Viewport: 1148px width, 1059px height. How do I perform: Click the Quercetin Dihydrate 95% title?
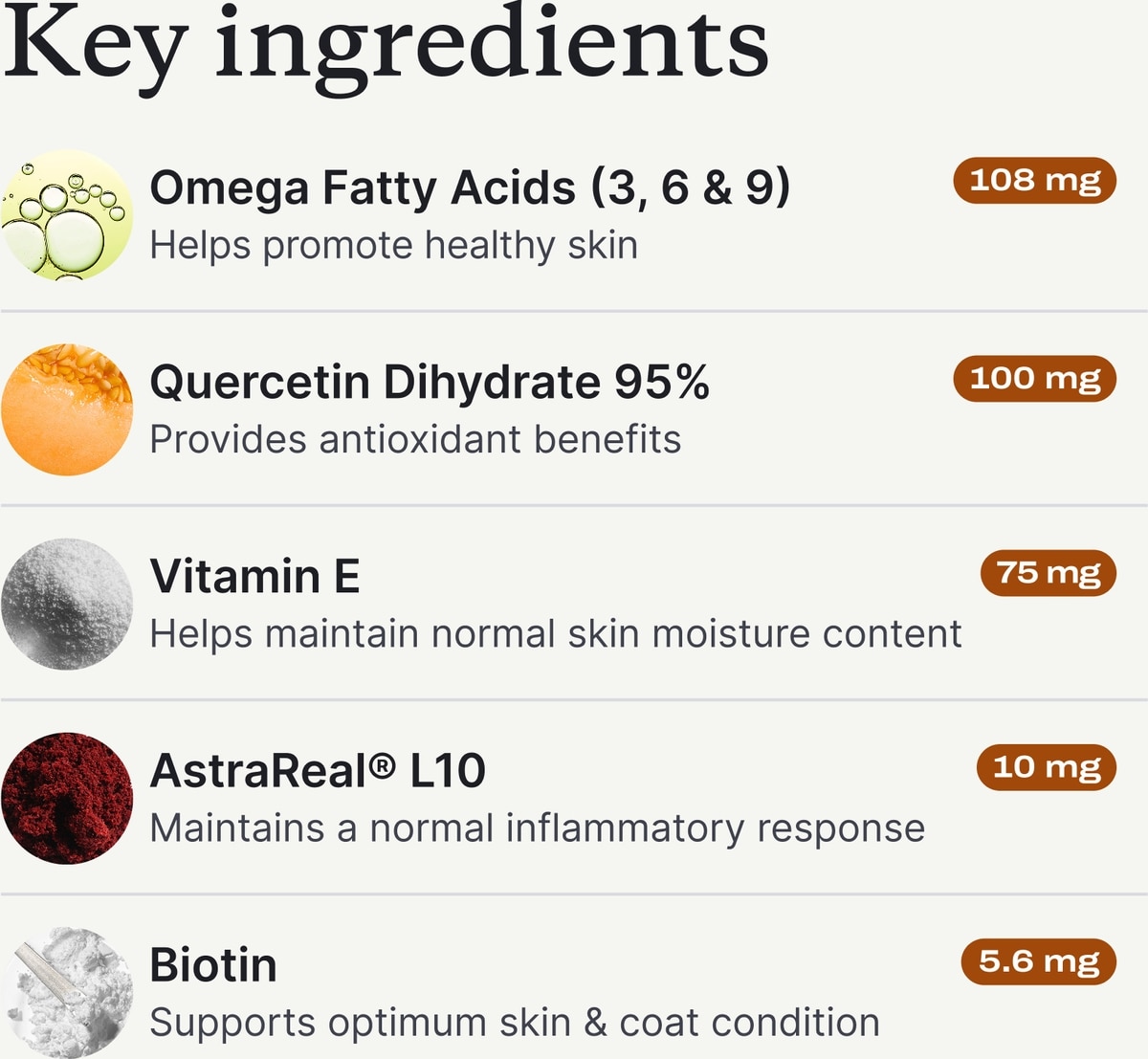[x=430, y=382]
